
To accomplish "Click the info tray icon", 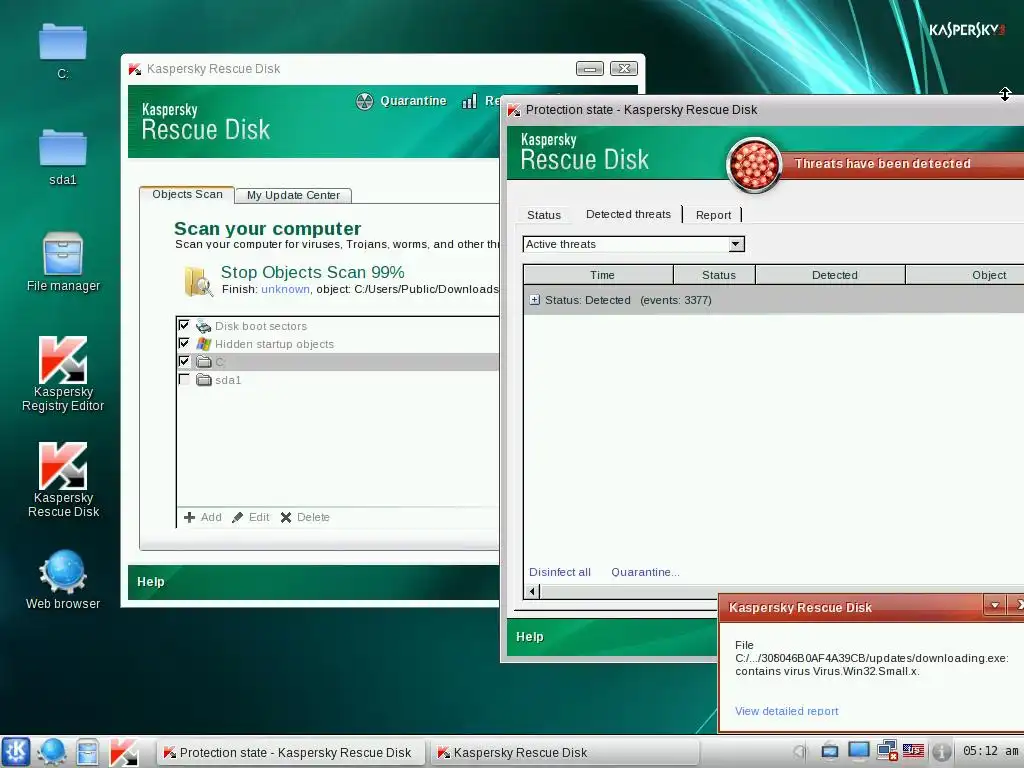I will pos(941,752).
